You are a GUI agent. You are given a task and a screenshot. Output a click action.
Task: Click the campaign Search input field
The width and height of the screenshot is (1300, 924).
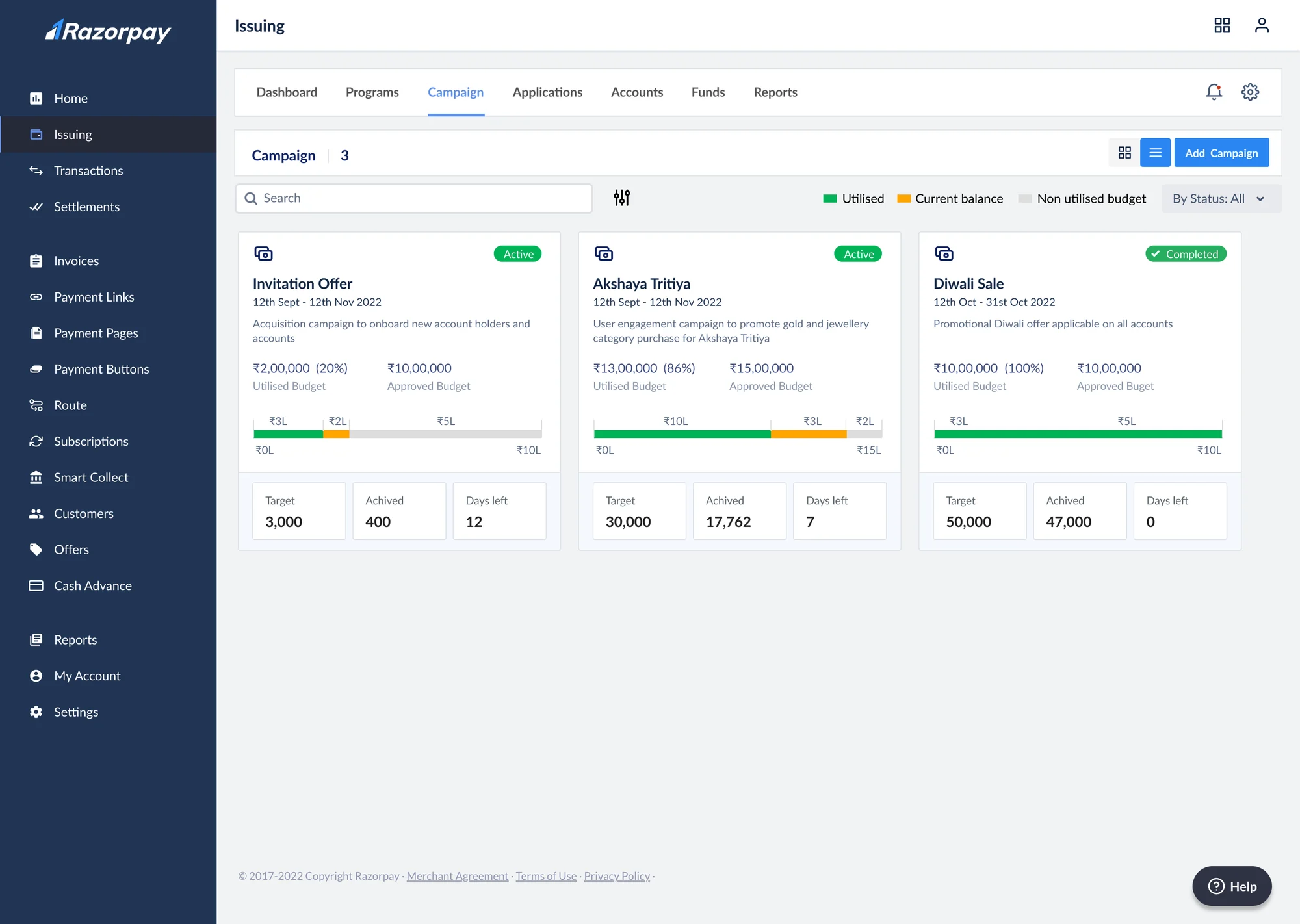[x=414, y=198]
